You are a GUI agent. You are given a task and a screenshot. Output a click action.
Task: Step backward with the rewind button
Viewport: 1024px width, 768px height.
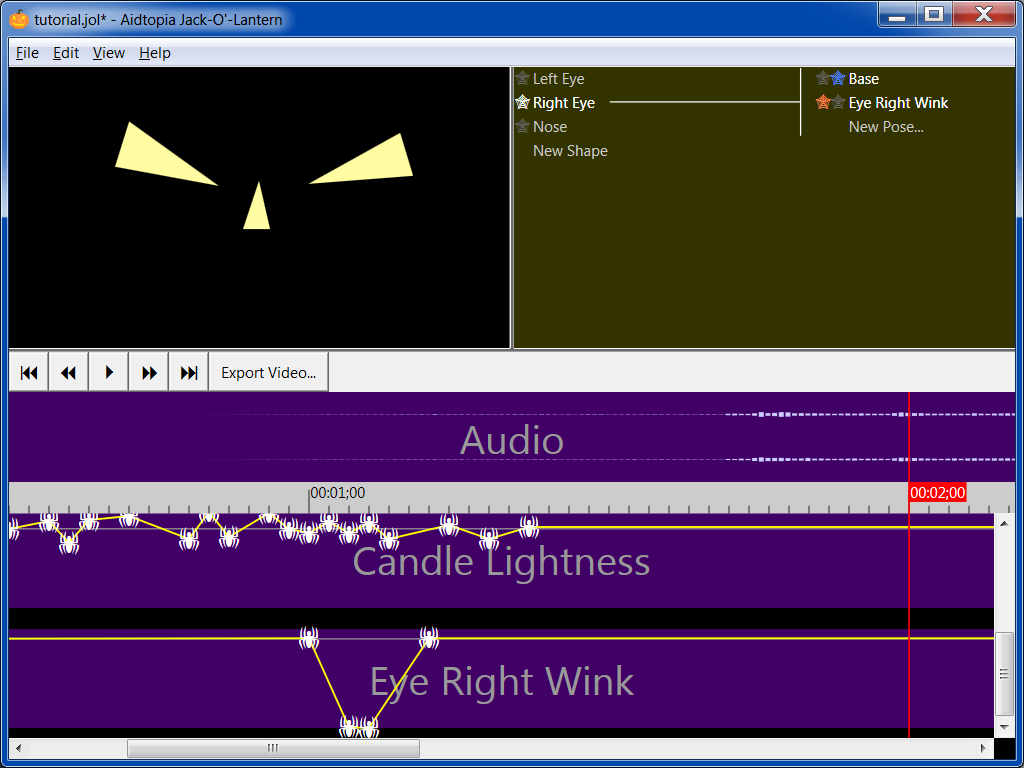point(69,372)
